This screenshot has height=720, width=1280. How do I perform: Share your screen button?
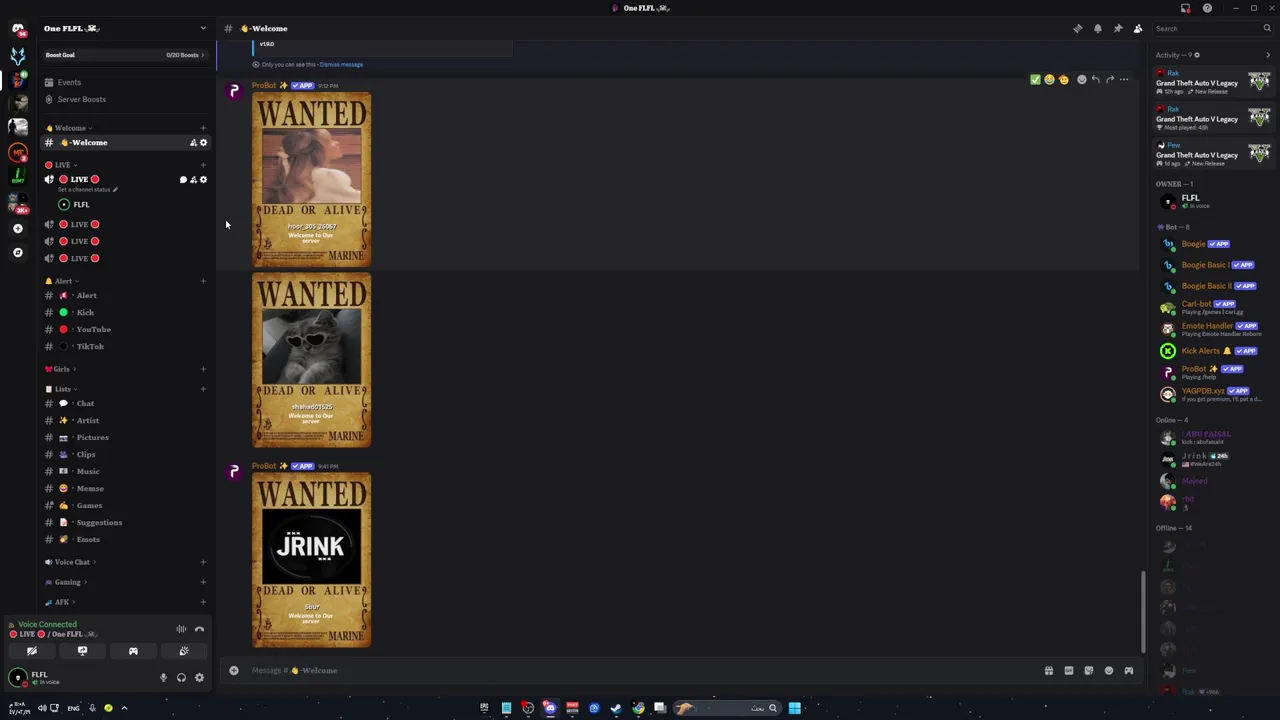click(82, 651)
